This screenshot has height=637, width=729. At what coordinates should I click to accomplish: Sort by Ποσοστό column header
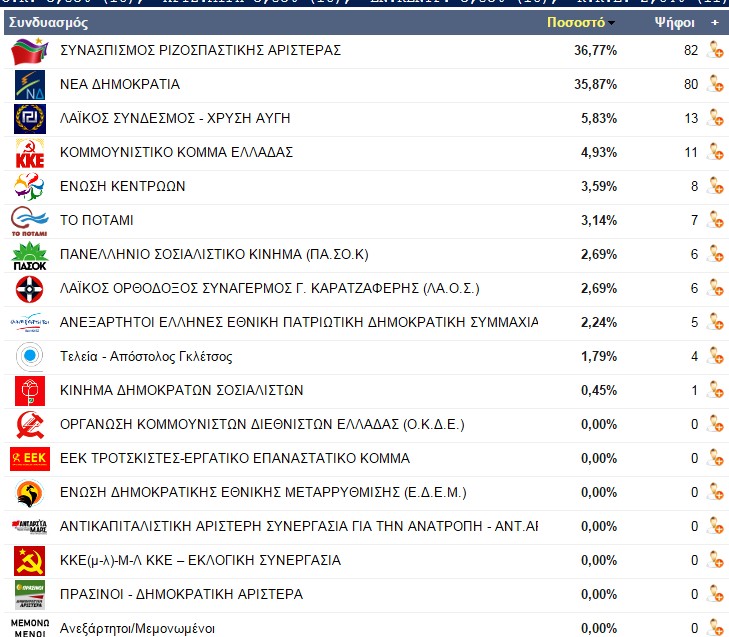[x=576, y=22]
